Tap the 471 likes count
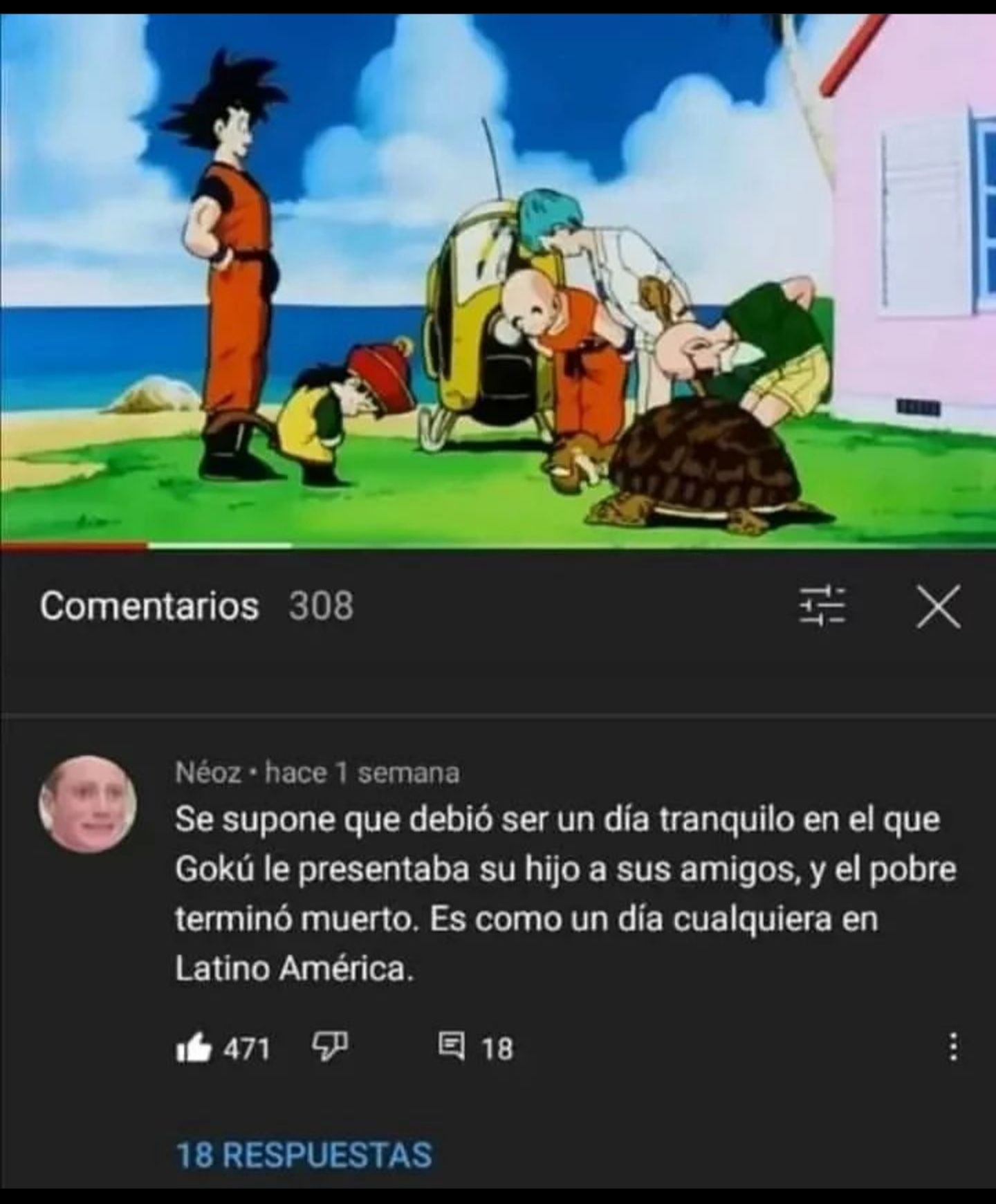Image resolution: width=996 pixels, height=1204 pixels. (x=246, y=1049)
